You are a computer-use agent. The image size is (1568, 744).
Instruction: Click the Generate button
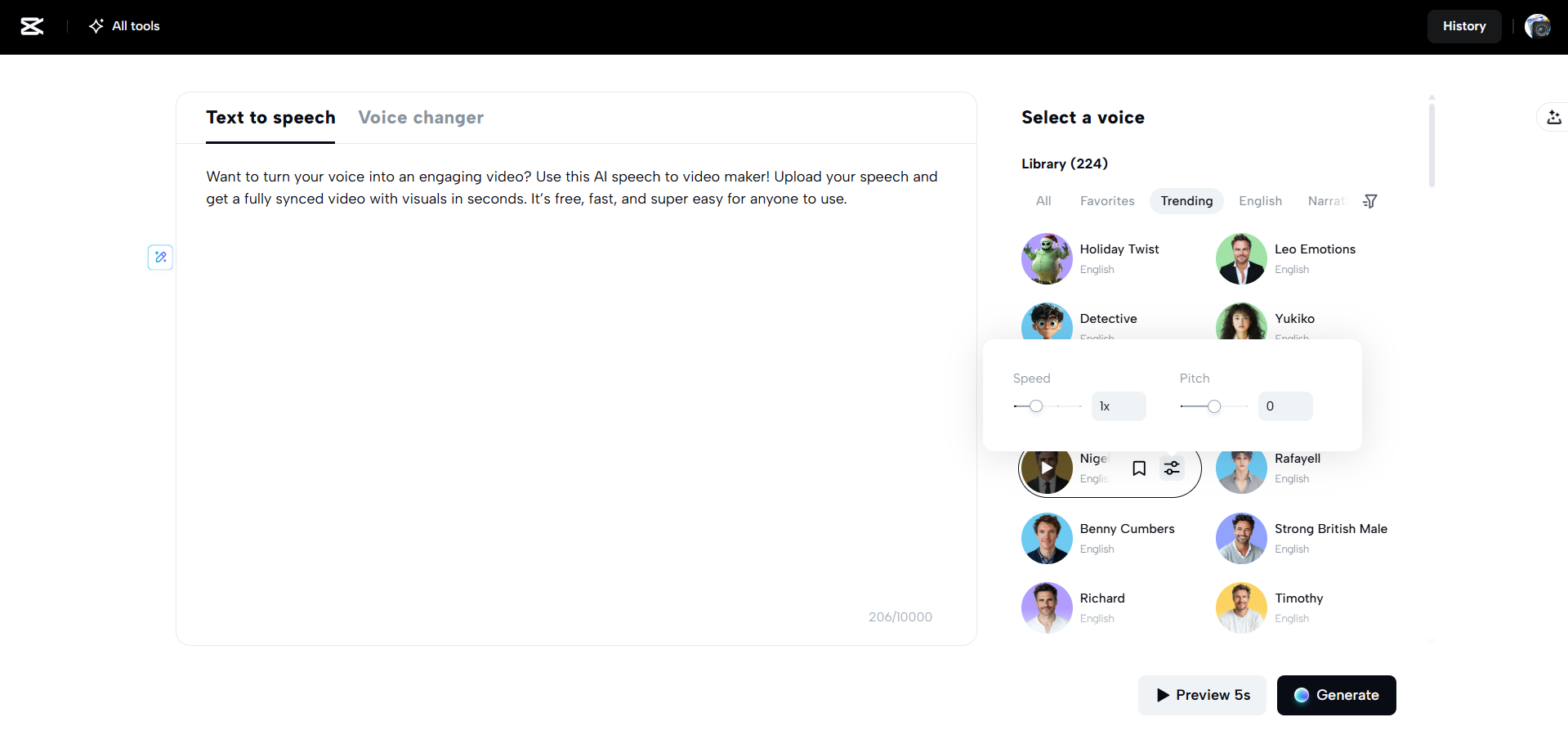(1336, 695)
